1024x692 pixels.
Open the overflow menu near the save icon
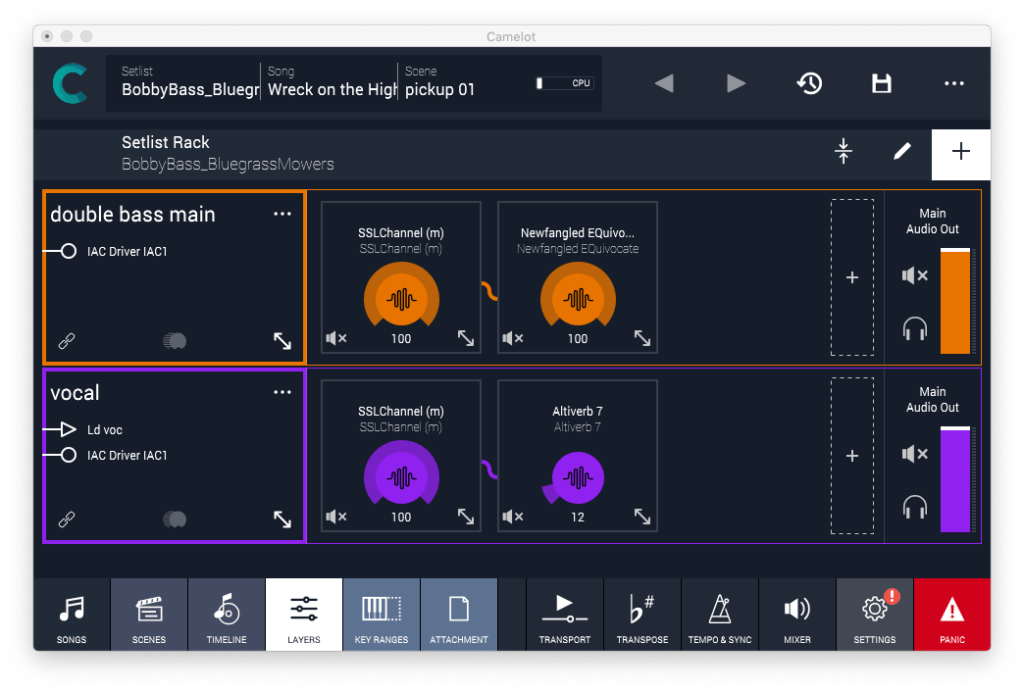953,84
